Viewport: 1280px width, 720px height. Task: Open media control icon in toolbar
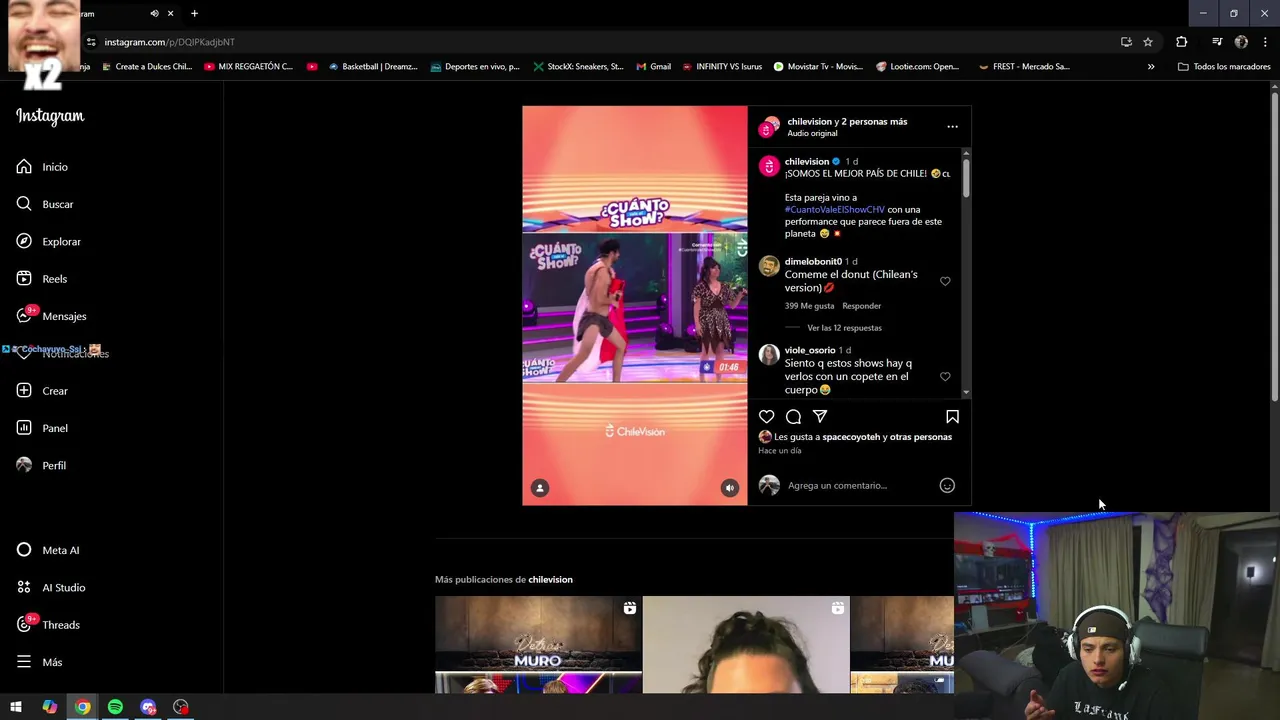[1217, 42]
